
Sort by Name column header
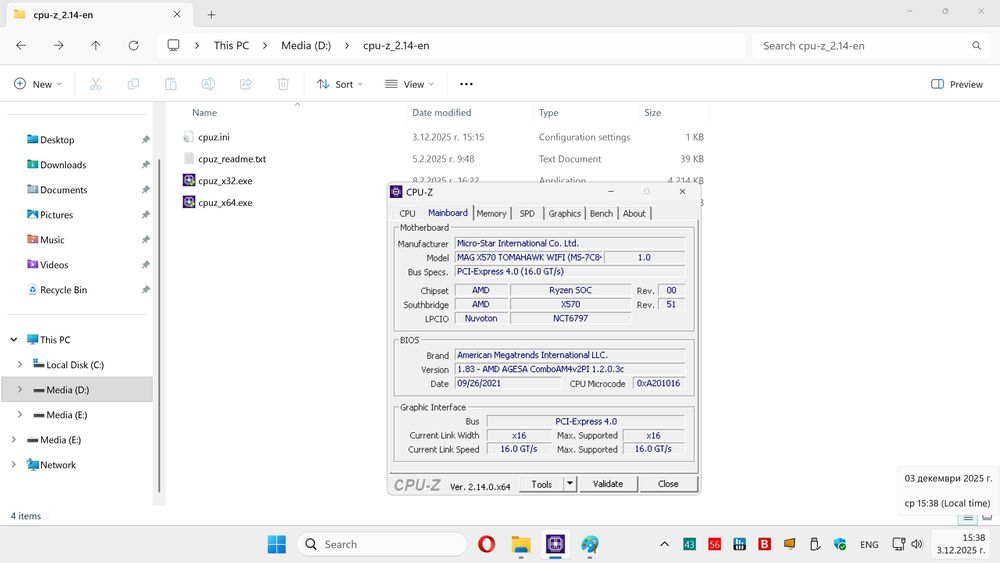coord(204,113)
